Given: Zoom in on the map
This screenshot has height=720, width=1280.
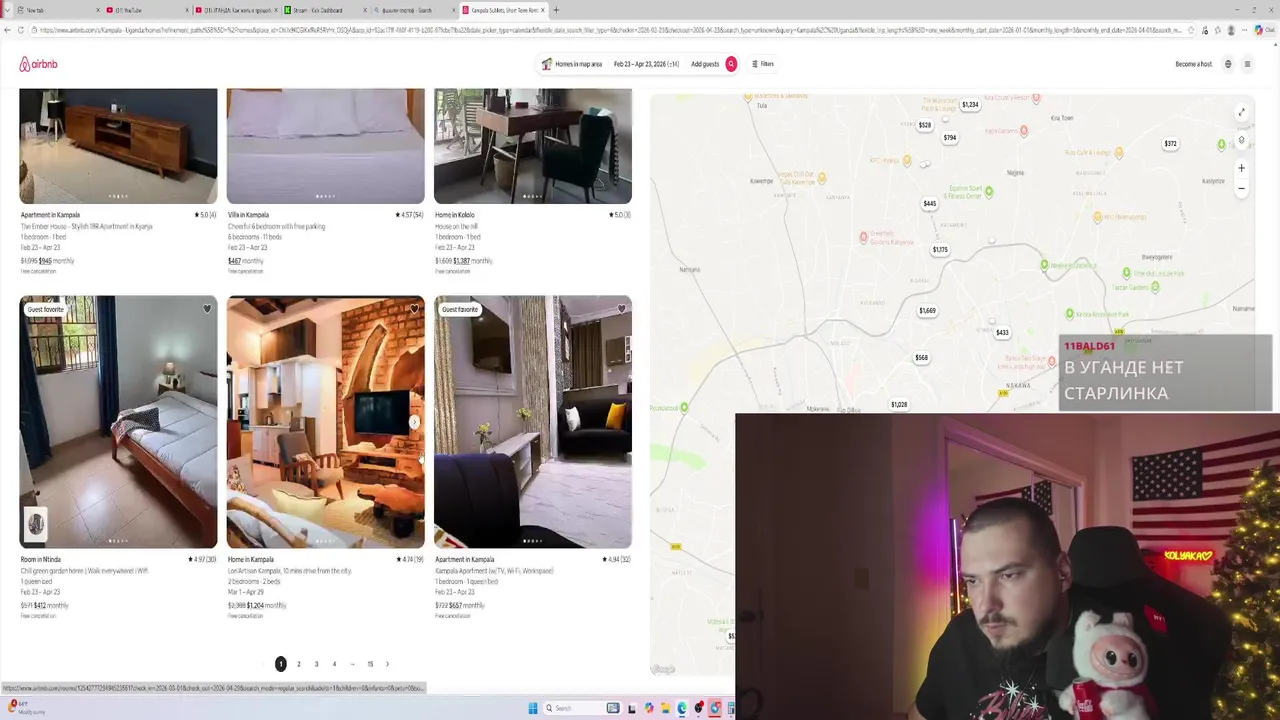Looking at the screenshot, I should tap(1242, 168).
